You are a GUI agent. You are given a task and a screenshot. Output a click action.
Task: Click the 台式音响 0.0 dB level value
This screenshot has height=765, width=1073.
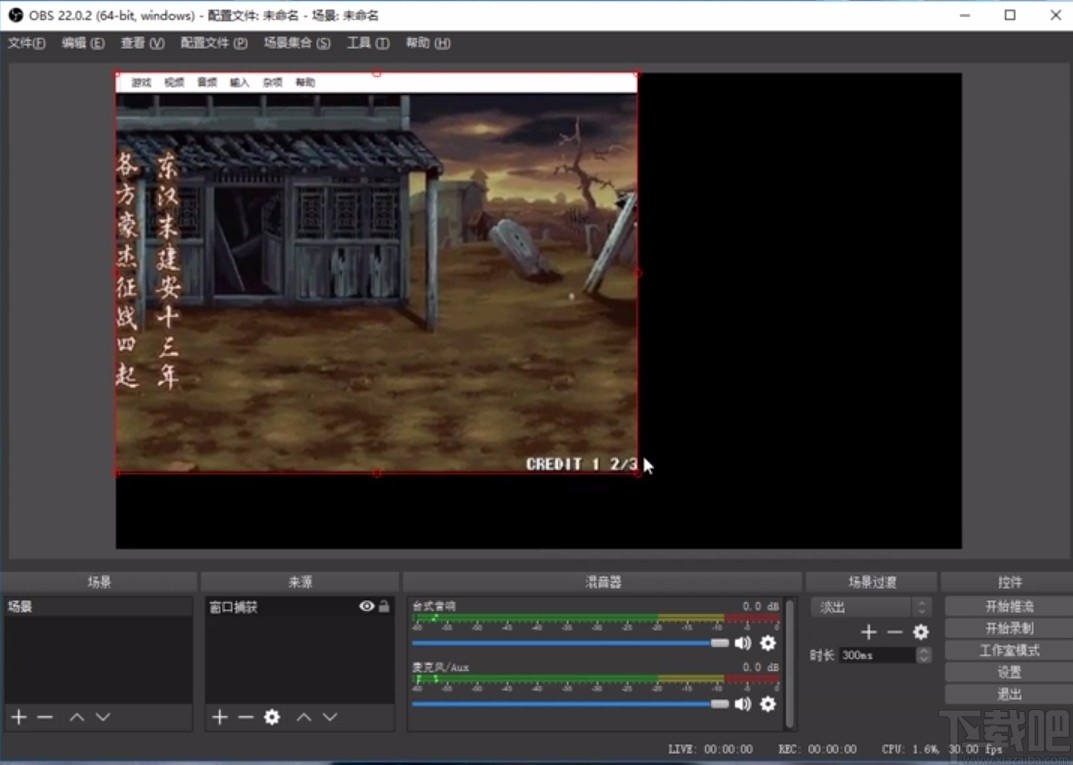click(761, 606)
